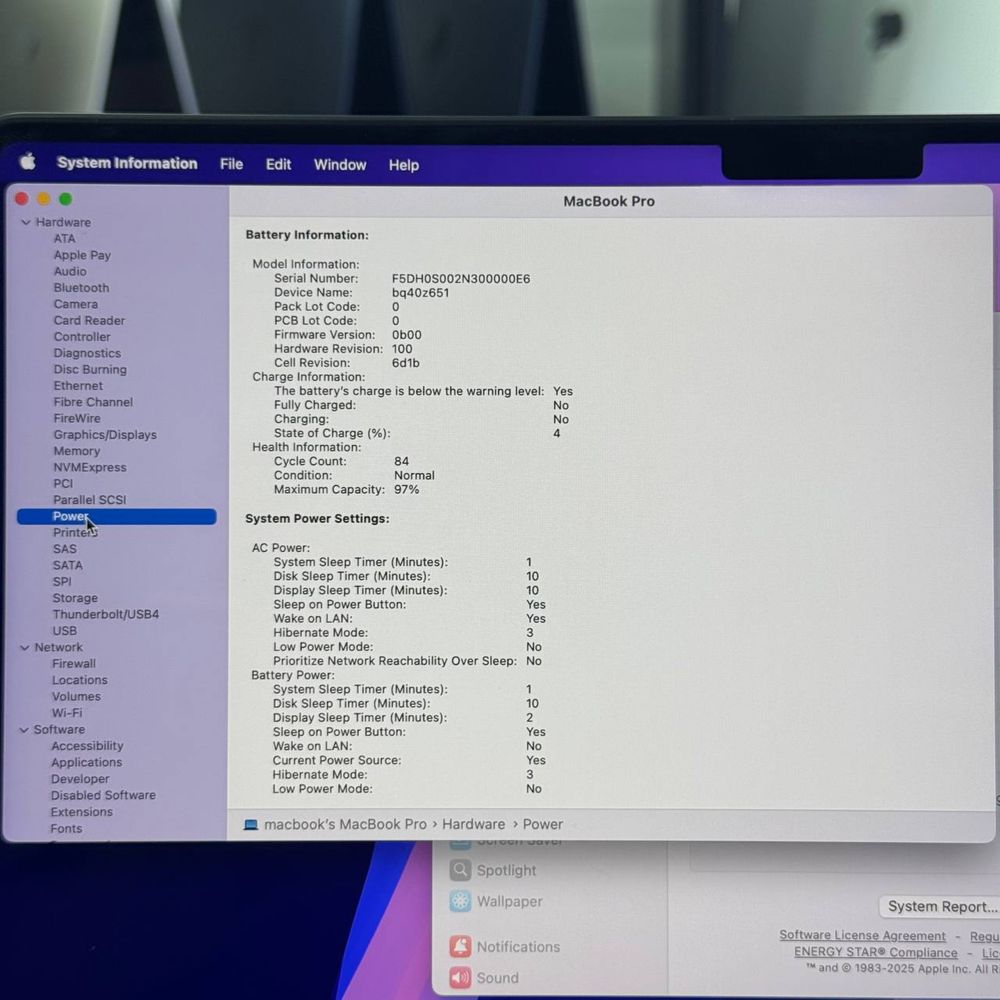Open the Software License Agreement link
Viewport: 1000px width, 1000px height.
(862, 936)
